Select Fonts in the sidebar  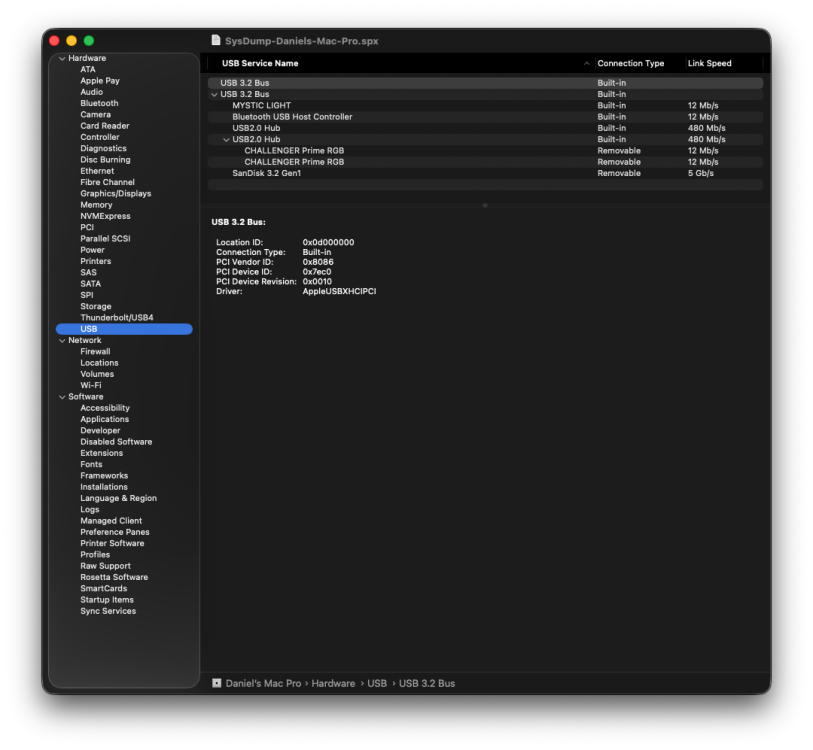point(91,464)
